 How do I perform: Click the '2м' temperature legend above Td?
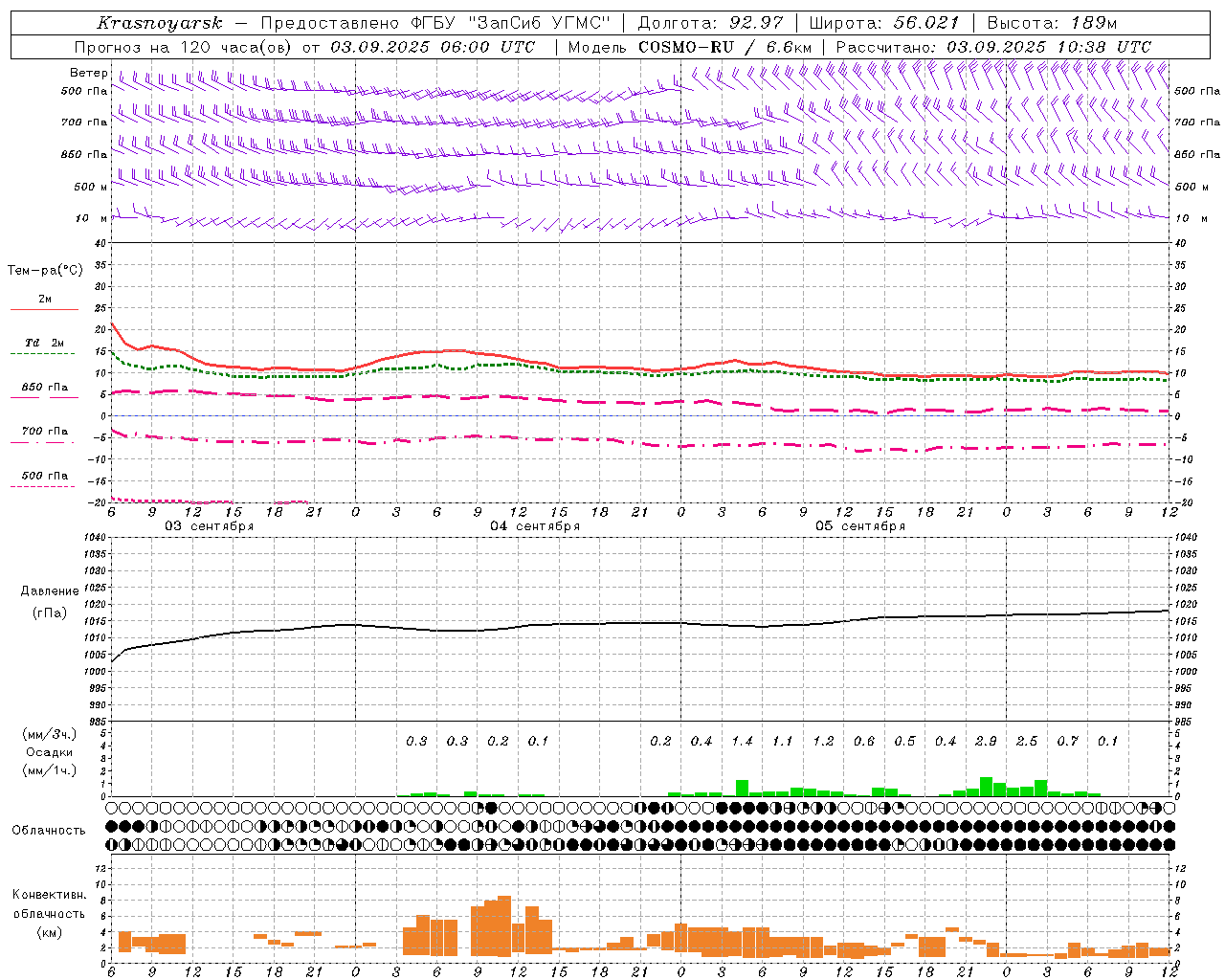pyautogui.click(x=45, y=299)
